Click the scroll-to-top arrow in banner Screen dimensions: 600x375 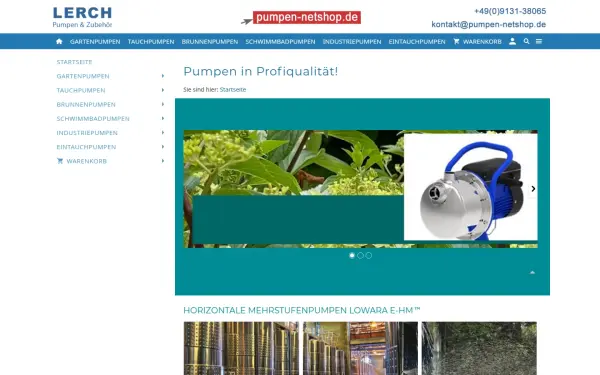click(x=532, y=272)
